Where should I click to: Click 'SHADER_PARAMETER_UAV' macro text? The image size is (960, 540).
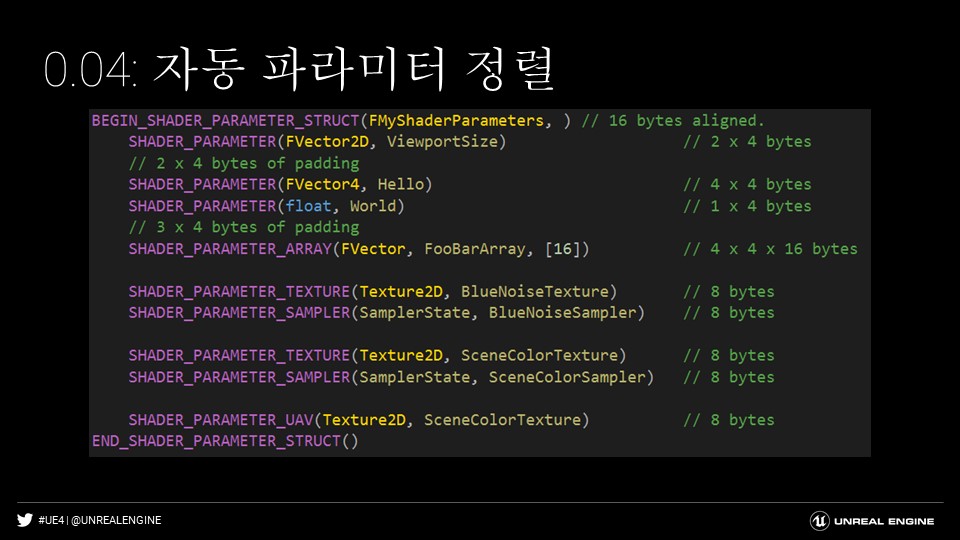click(x=221, y=420)
